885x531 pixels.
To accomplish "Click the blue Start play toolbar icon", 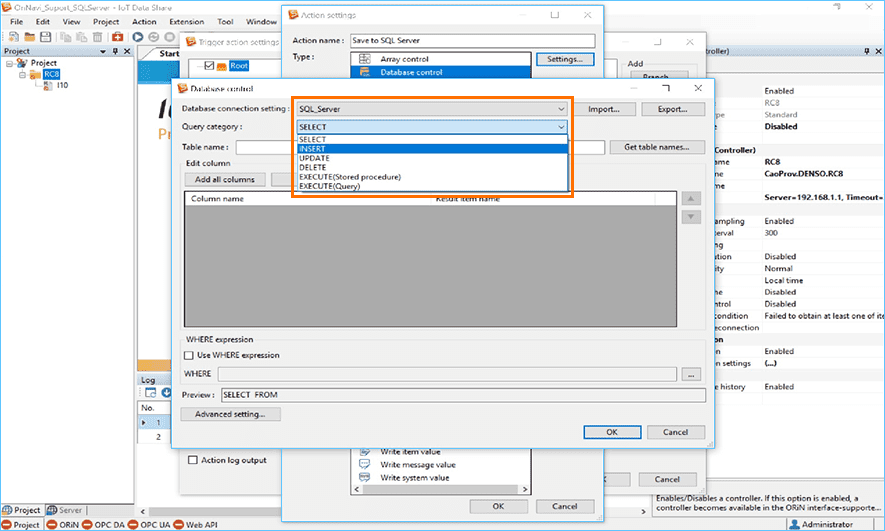I will click(138, 37).
